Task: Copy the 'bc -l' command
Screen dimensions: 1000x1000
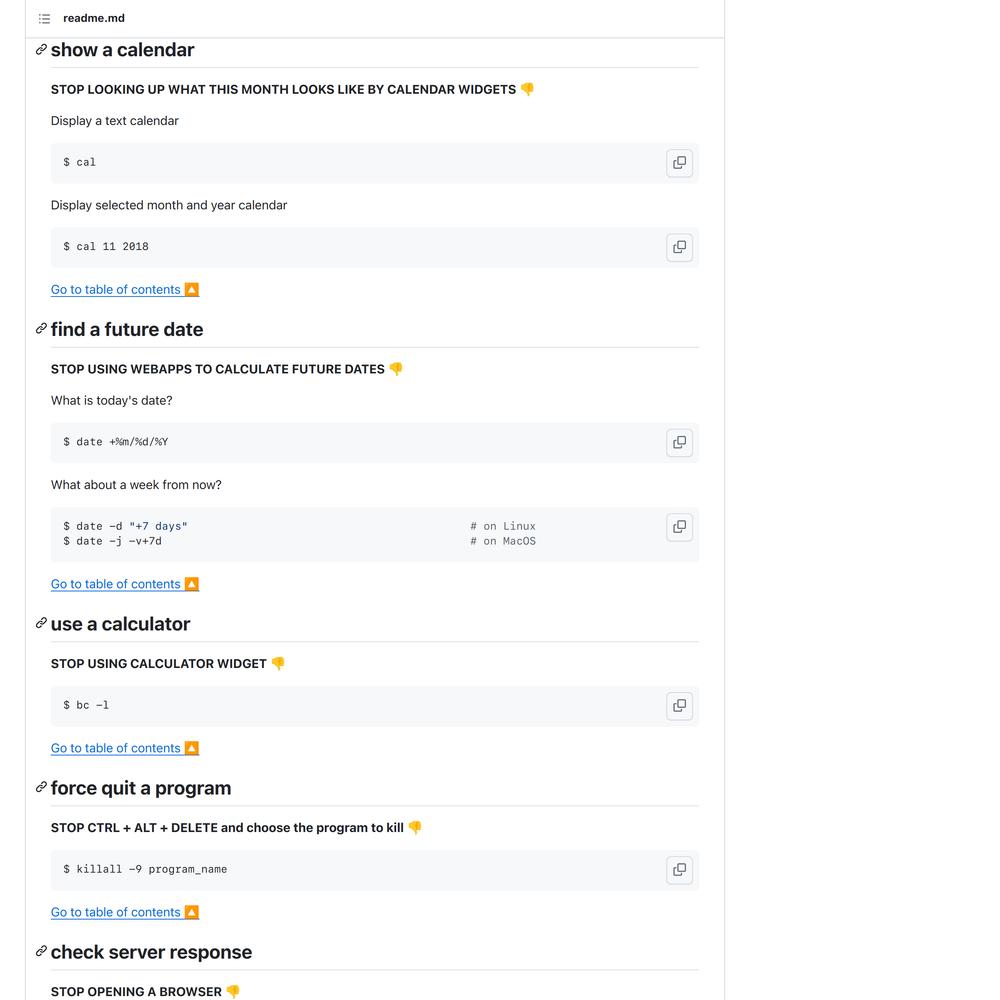Action: (x=679, y=705)
